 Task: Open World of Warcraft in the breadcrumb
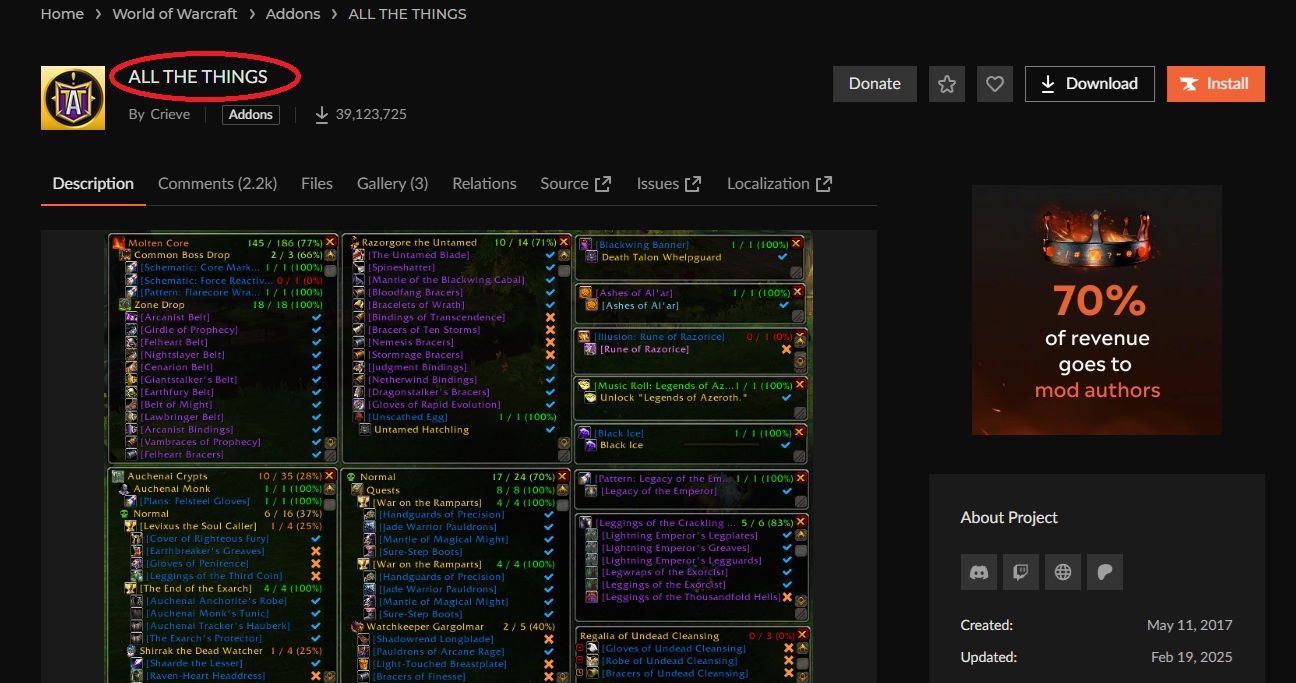175,14
